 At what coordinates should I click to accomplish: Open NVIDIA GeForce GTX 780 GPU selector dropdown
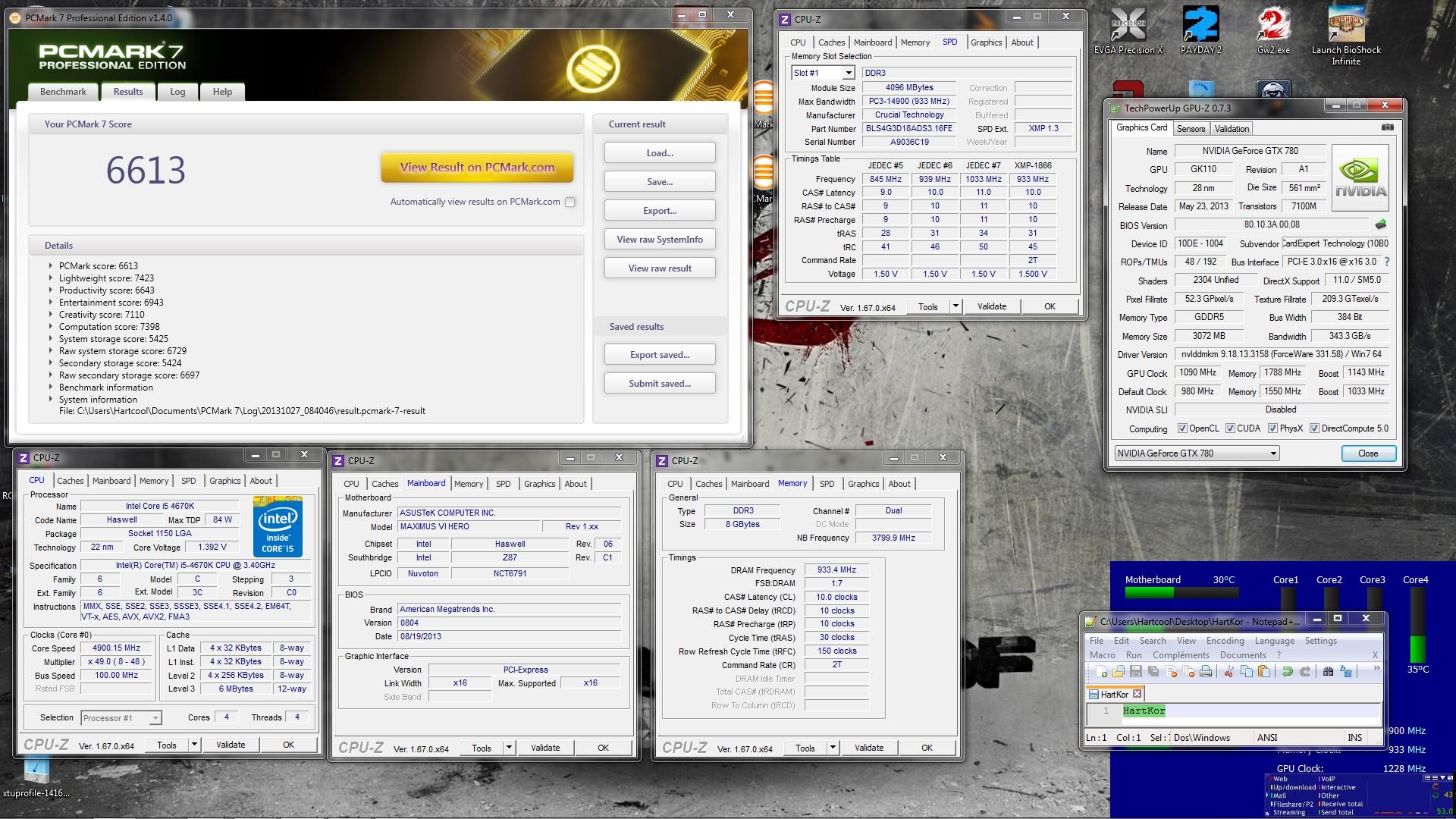pyautogui.click(x=1197, y=453)
